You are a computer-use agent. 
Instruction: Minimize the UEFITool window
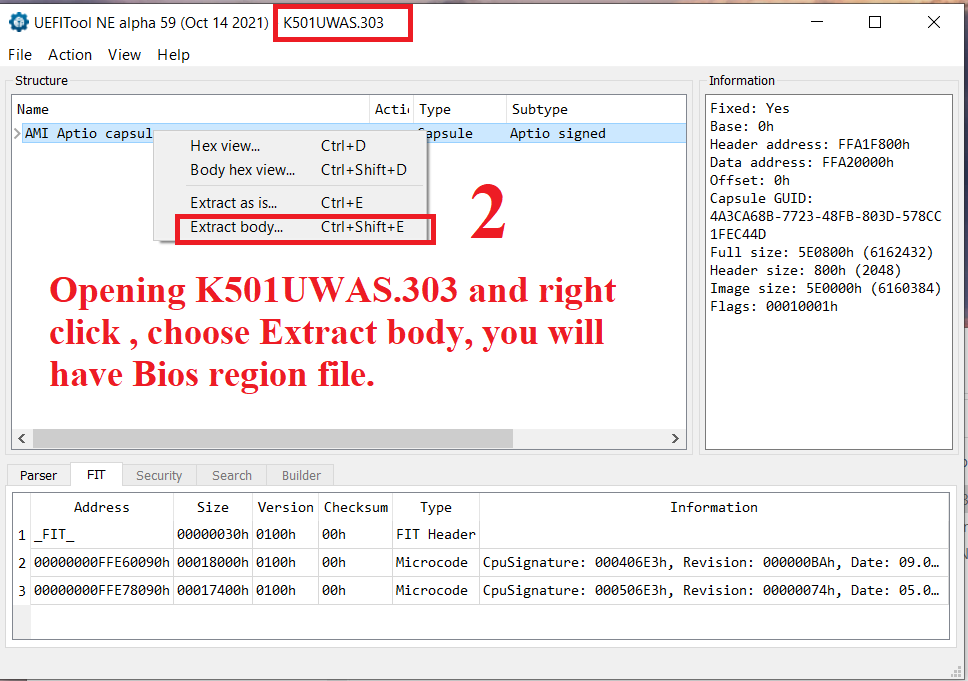pos(817,22)
